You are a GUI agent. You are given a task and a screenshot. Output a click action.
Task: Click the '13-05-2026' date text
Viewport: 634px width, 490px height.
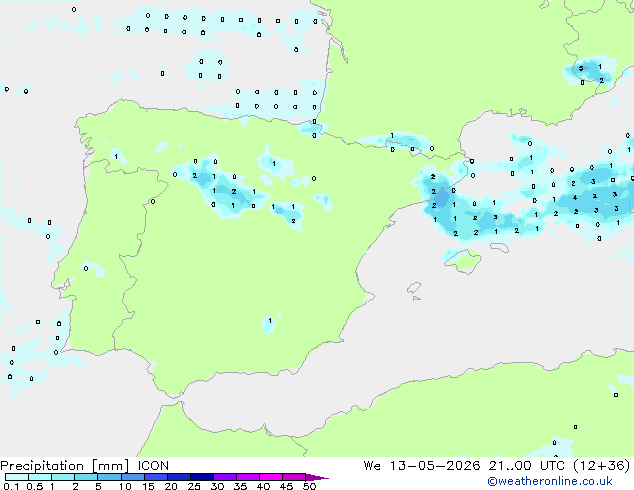tap(435, 466)
